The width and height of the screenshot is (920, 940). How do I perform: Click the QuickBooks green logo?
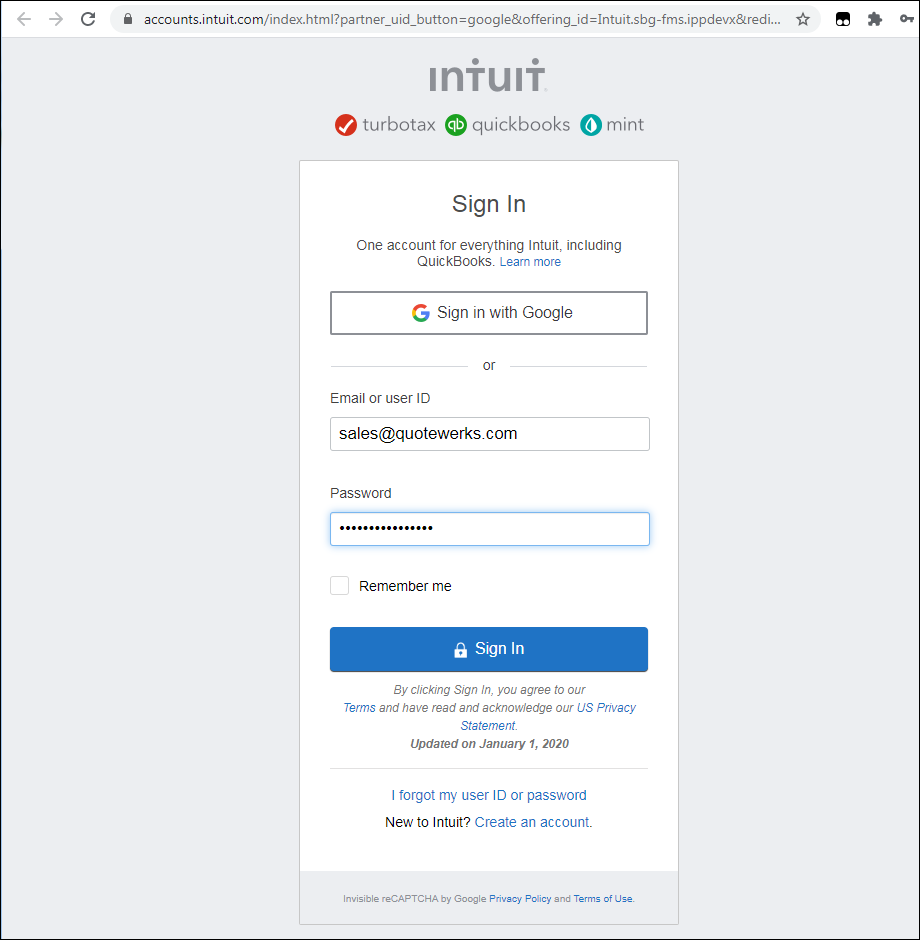point(456,125)
